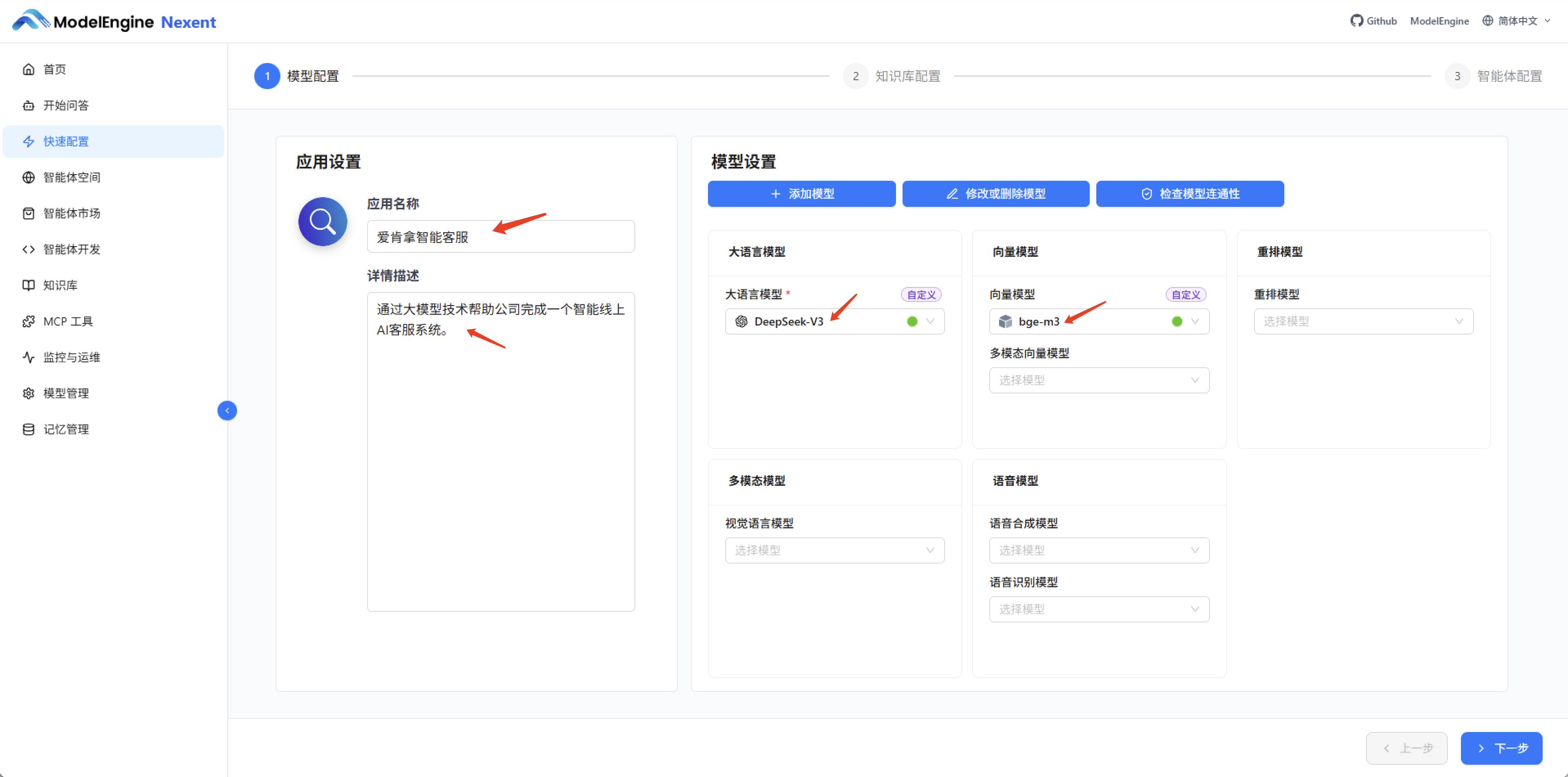Open the 快速配置 sidebar icon

coord(29,141)
